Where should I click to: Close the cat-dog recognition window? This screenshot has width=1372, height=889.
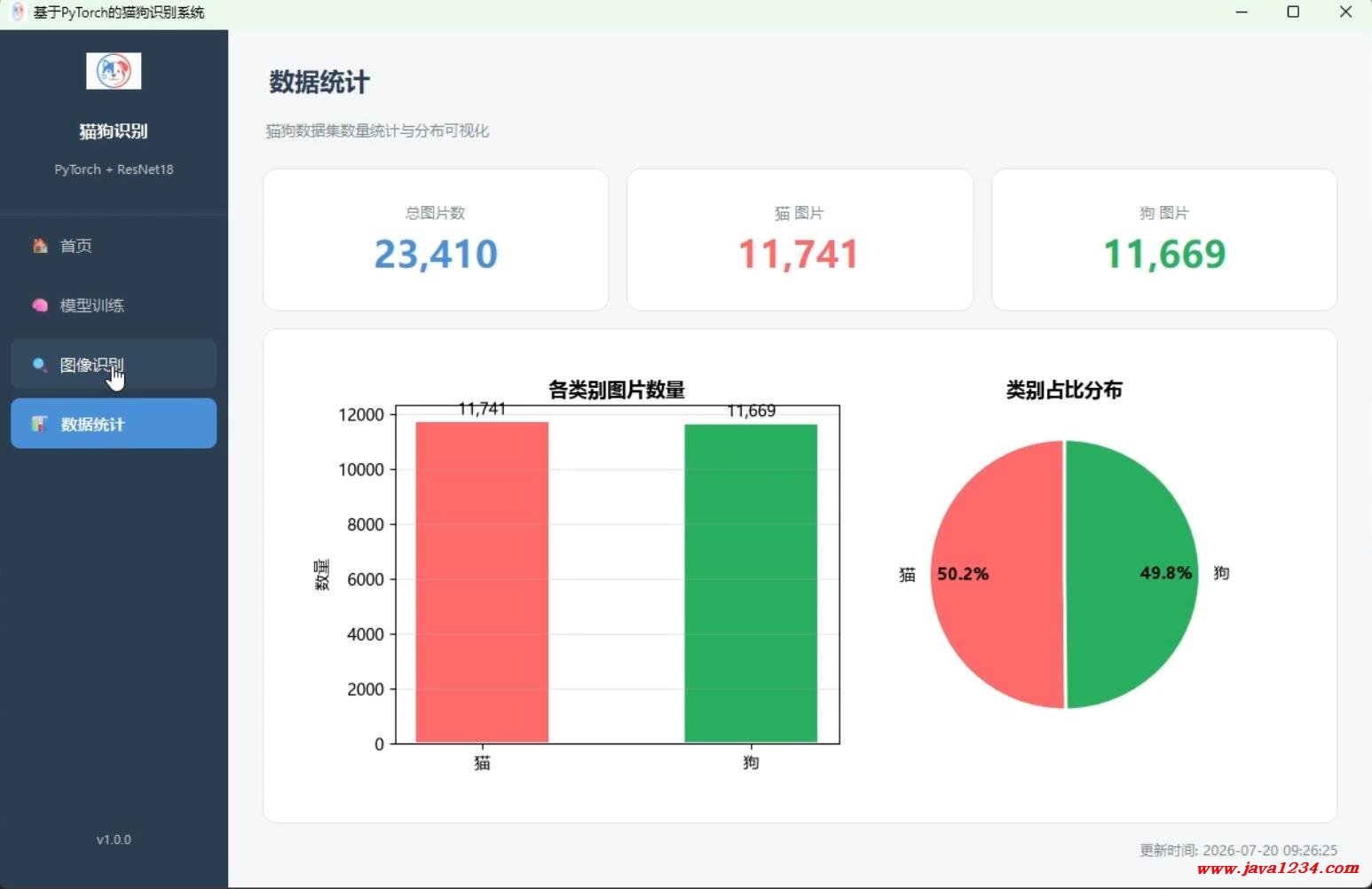point(1345,12)
